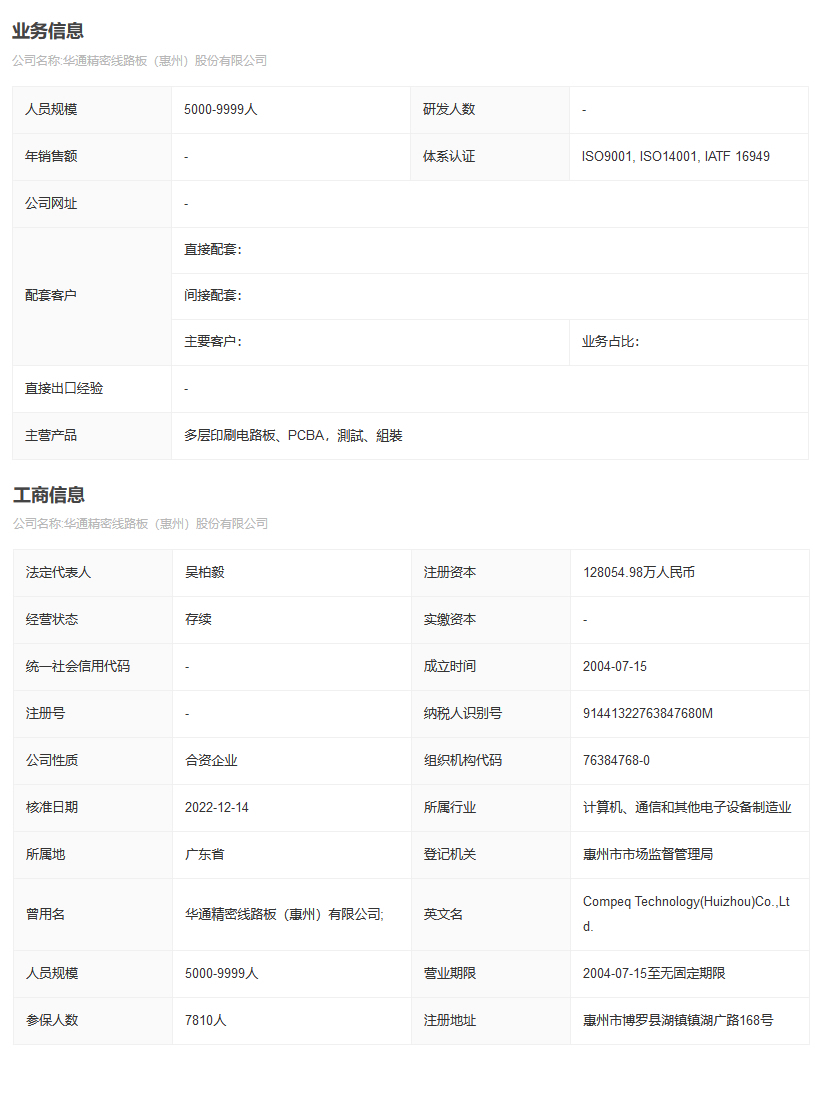
Task: Select the former name 华通精密线路板（惠州）有限公司
Action: pyautogui.click(x=284, y=915)
